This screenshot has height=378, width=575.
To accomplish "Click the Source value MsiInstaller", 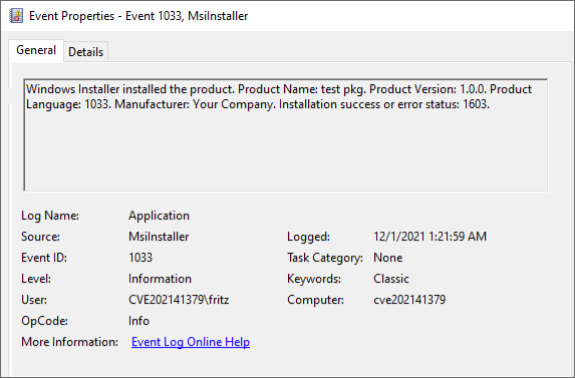I will pyautogui.click(x=158, y=236).
